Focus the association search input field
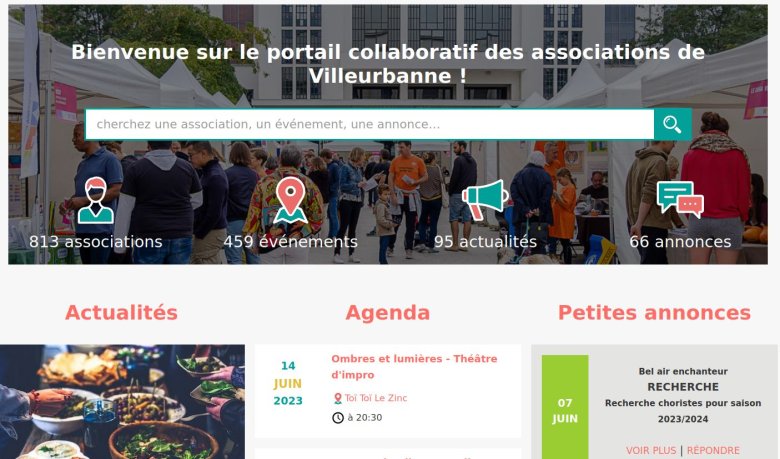 tap(370, 124)
